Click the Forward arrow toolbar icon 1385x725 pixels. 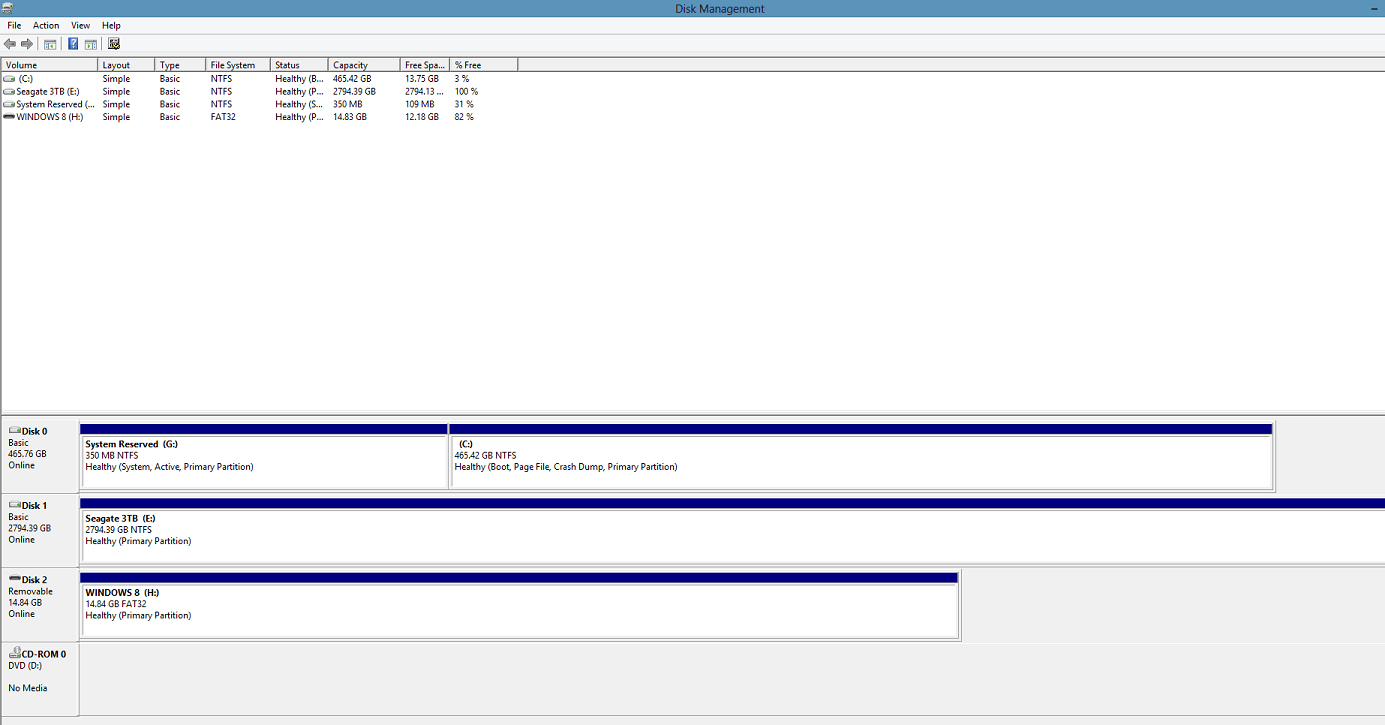[x=27, y=44]
